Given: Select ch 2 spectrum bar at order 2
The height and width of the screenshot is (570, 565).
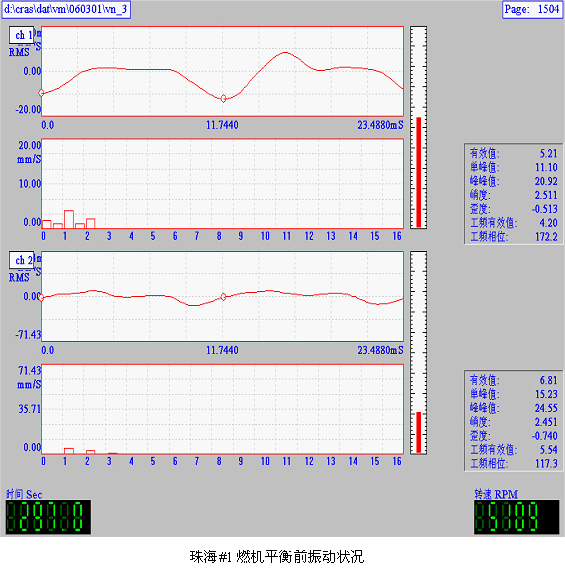Looking at the screenshot, I should click(x=91, y=452).
